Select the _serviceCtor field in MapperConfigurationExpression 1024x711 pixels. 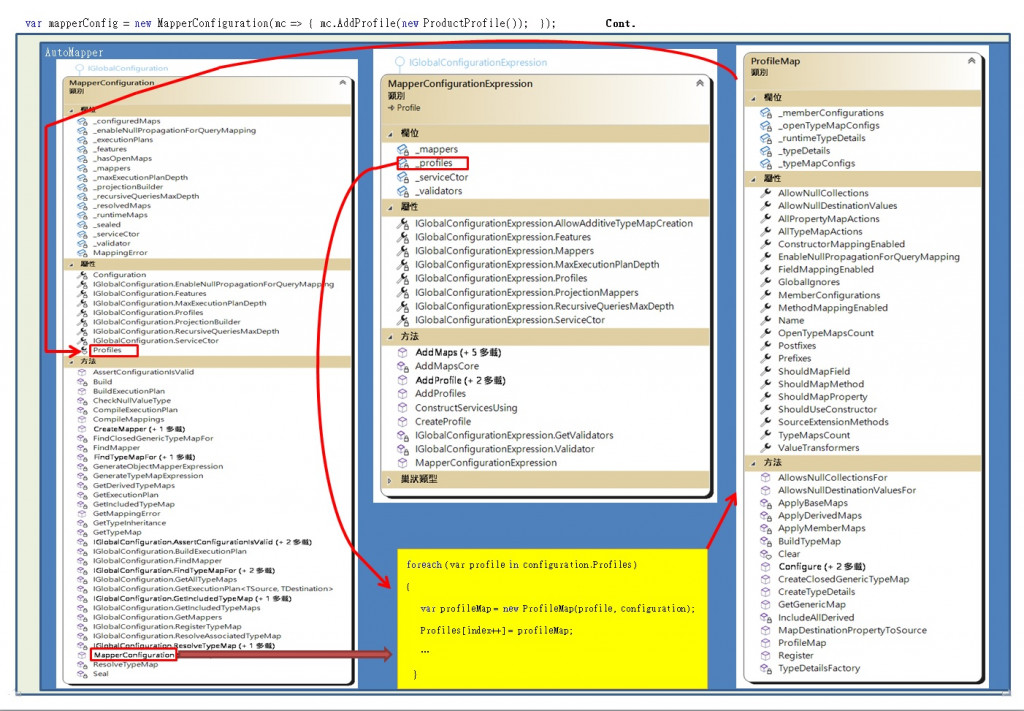pyautogui.click(x=441, y=178)
